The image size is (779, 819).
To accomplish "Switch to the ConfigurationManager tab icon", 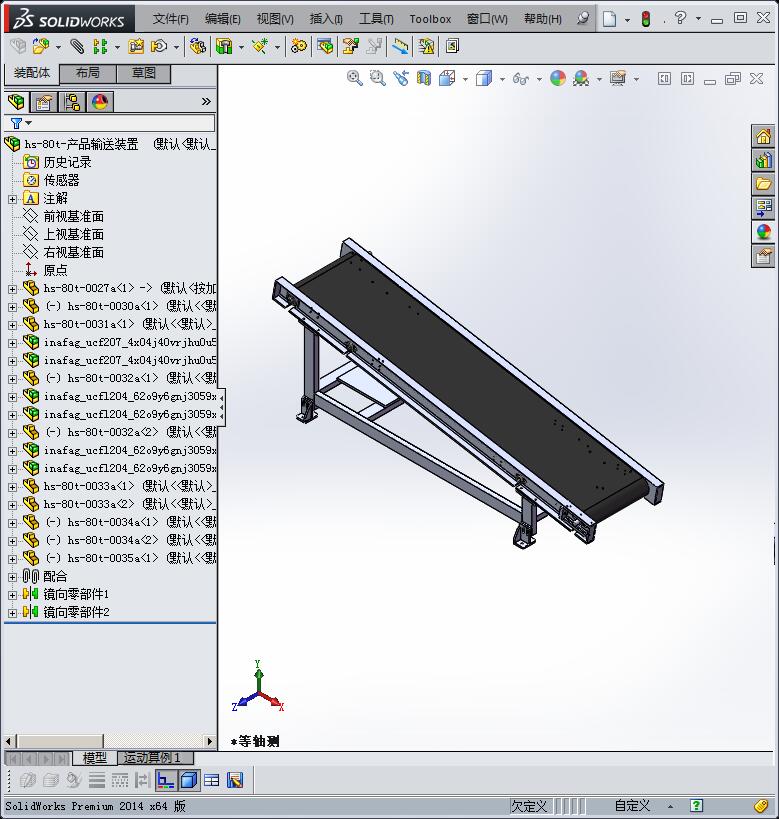I will pyautogui.click(x=72, y=102).
